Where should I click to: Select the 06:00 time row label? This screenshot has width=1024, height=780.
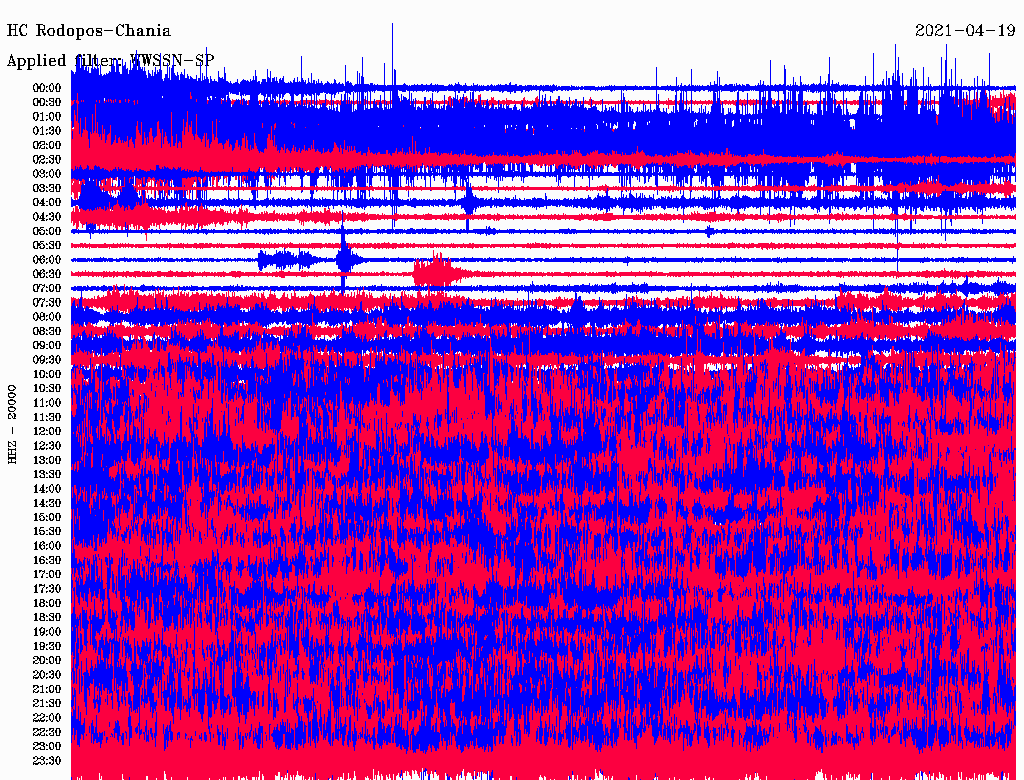coord(47,260)
